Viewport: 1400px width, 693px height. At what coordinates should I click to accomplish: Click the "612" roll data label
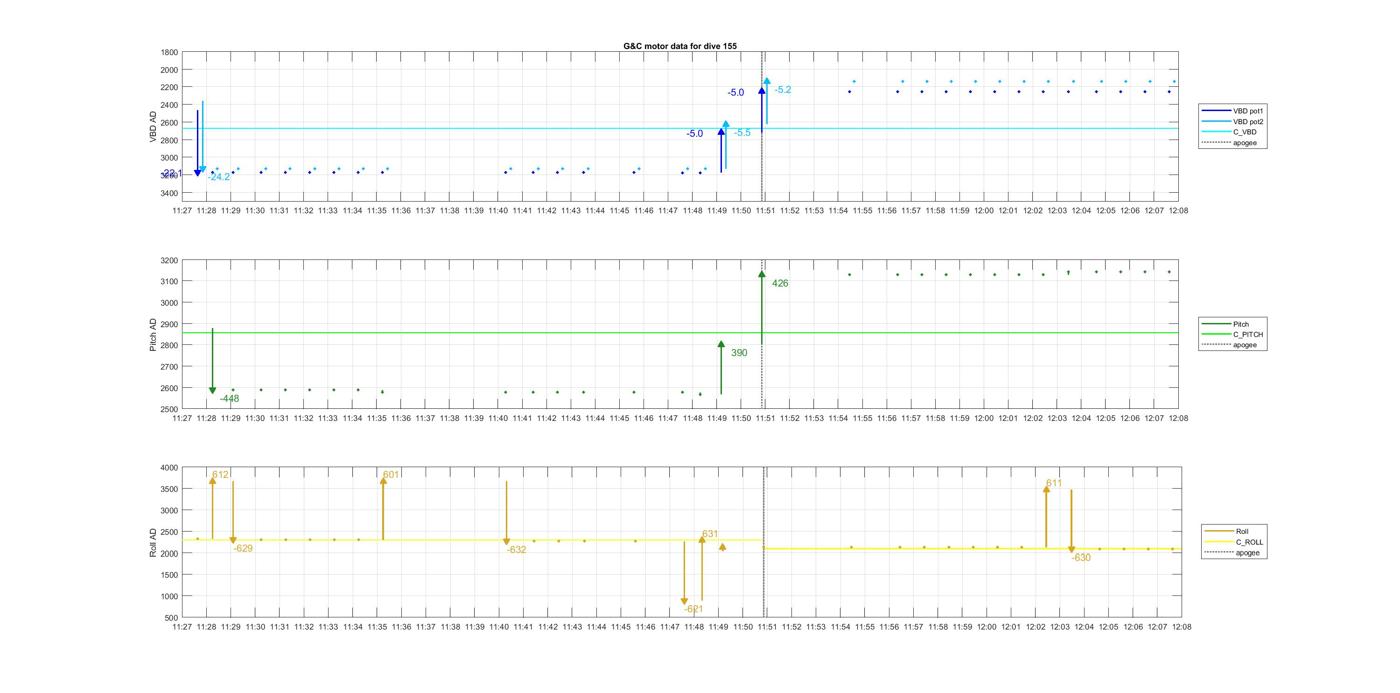pos(221,475)
